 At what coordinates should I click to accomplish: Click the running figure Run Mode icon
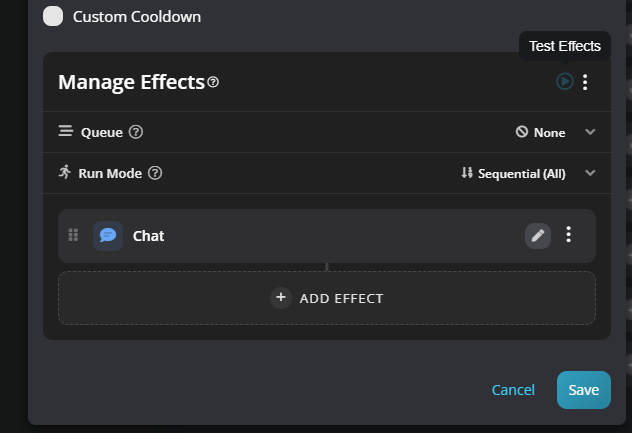click(x=66, y=173)
